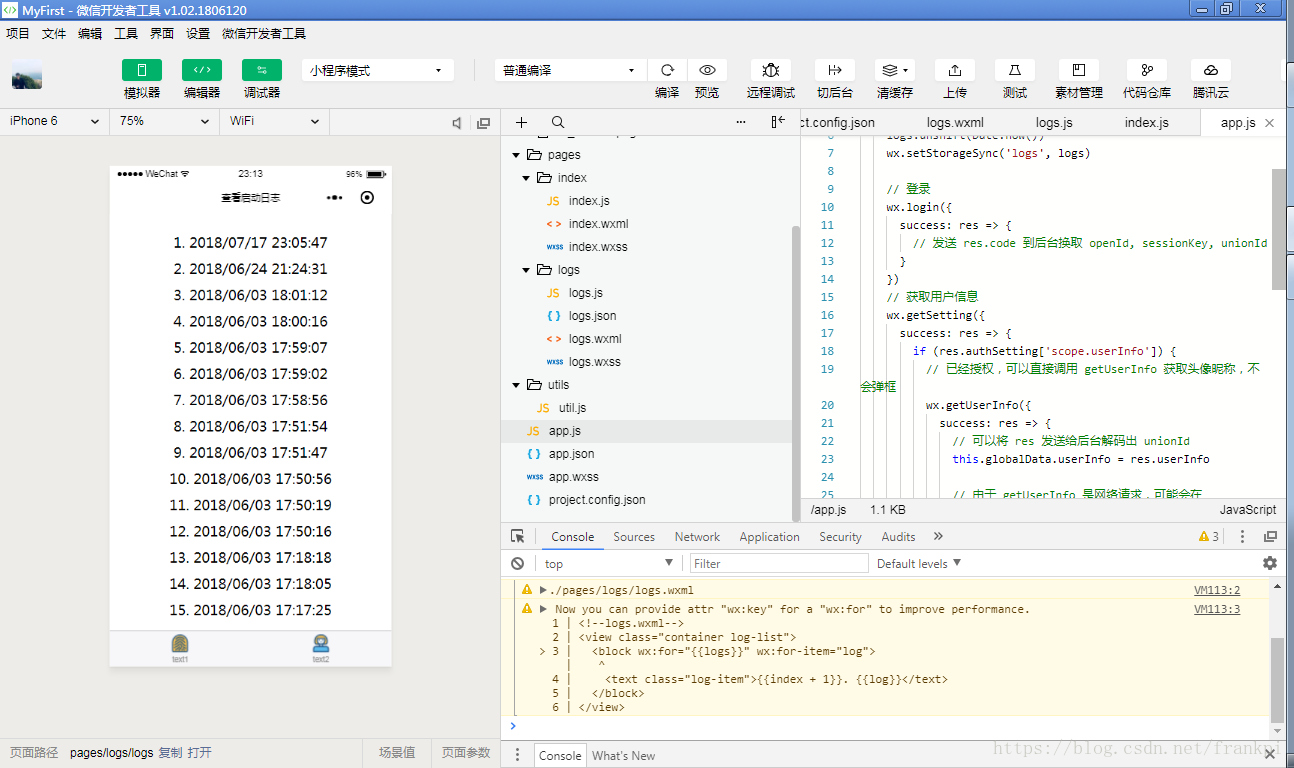Screen dimensions: 1294x768
Task: Switch to the Application devtools tab
Action: coord(769,537)
